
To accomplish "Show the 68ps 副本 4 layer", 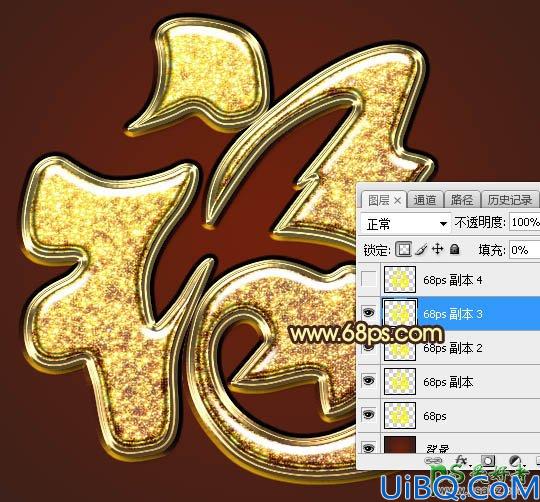I will [x=368, y=279].
